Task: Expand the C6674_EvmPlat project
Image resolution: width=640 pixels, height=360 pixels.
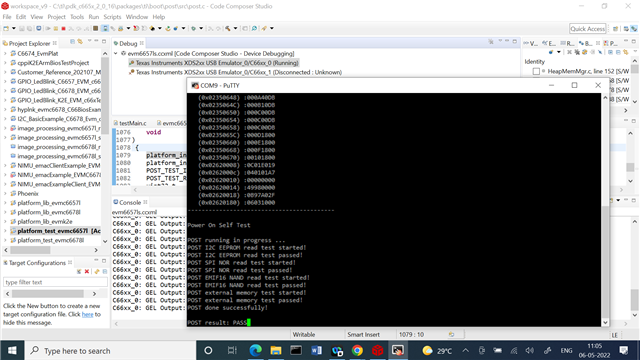Action: coord(5,53)
